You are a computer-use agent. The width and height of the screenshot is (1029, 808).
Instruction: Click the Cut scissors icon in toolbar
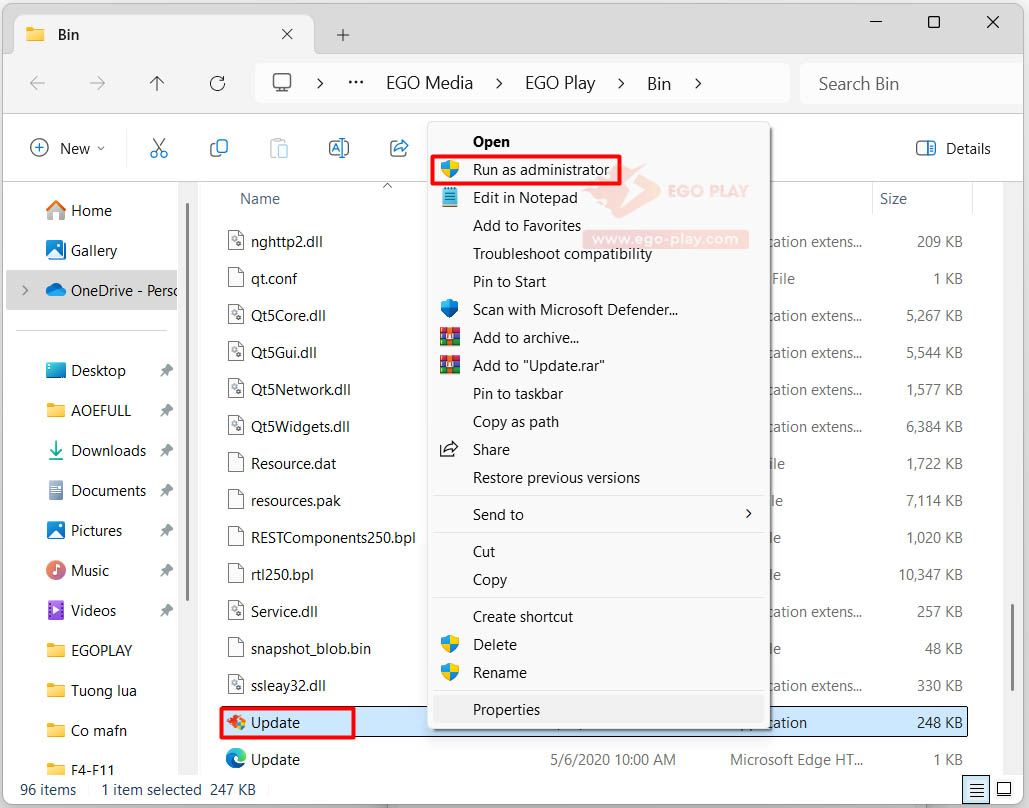click(159, 148)
